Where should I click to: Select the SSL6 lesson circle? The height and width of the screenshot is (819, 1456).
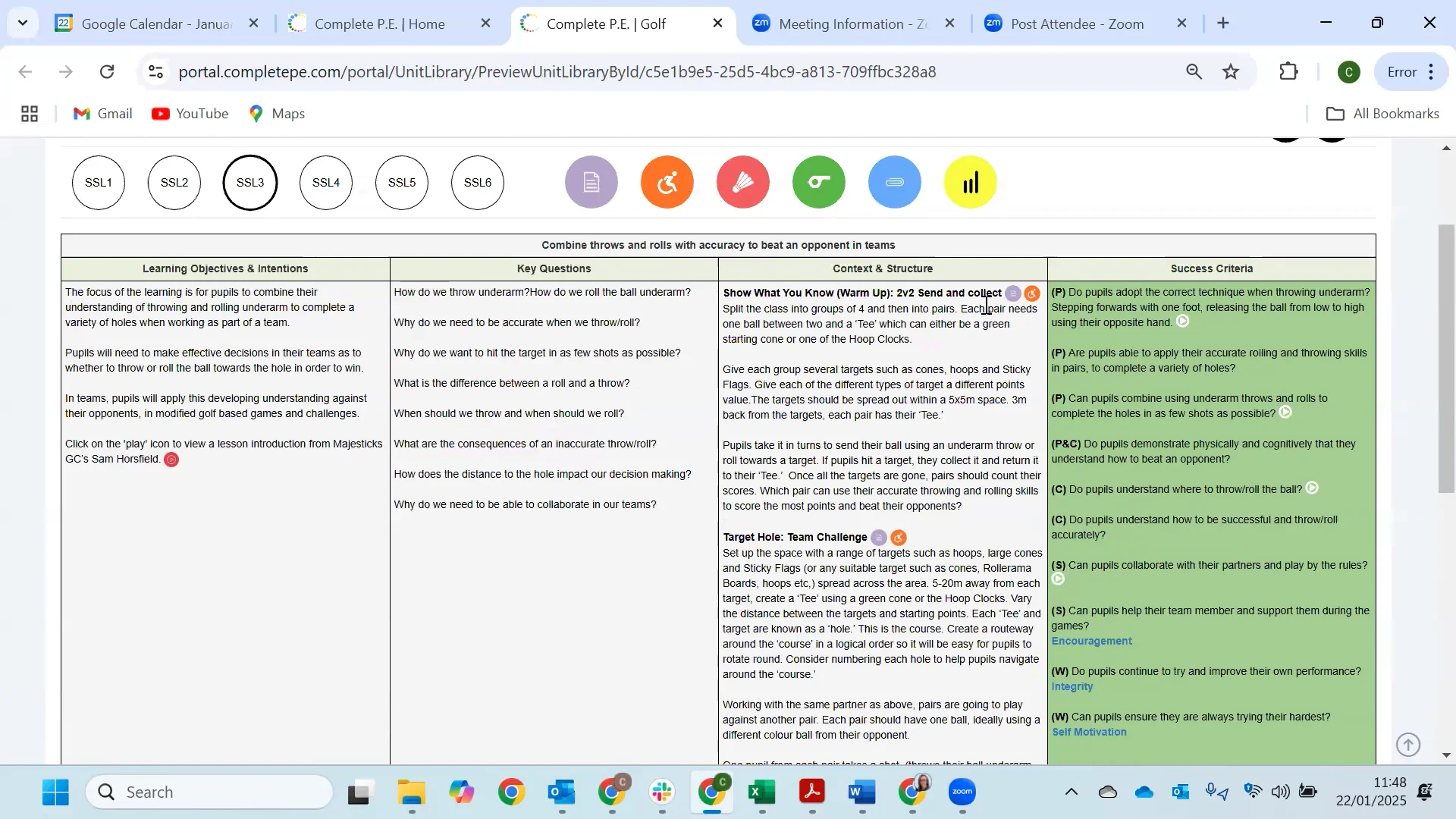(x=478, y=183)
